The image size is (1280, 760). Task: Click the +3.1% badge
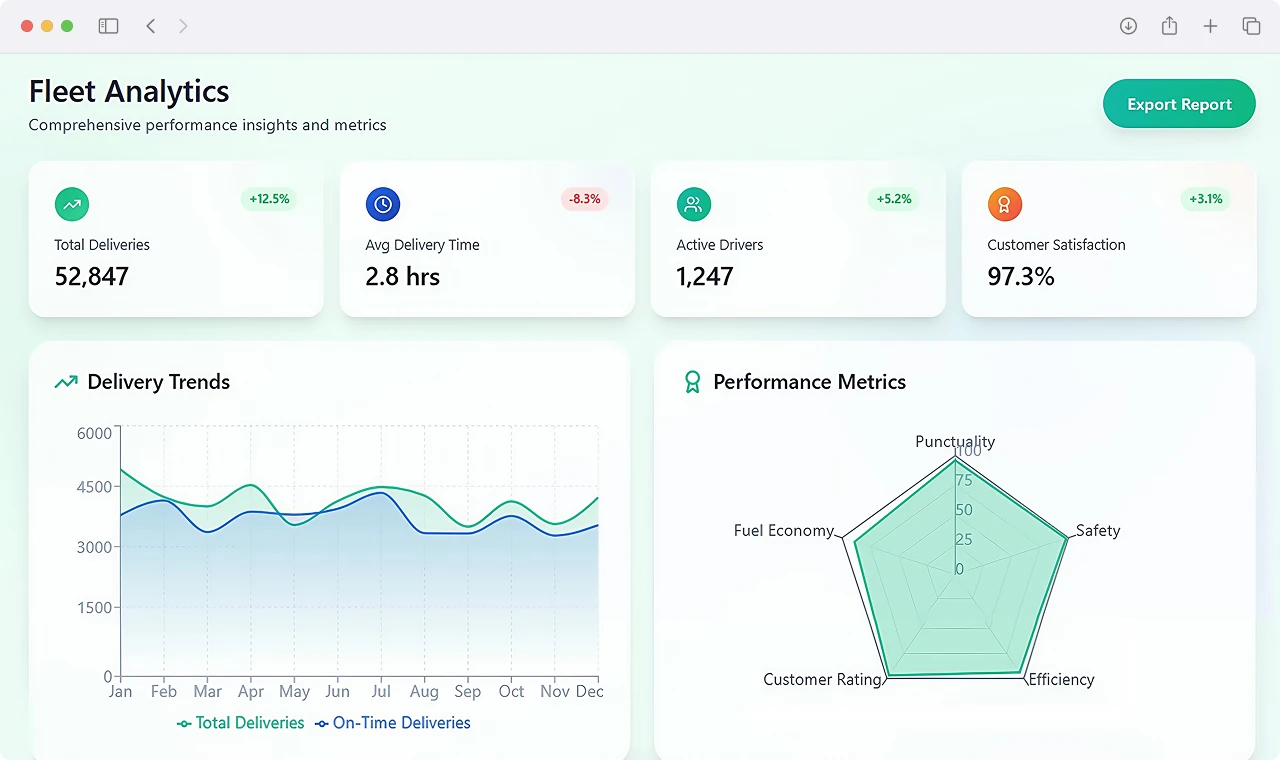click(1206, 199)
